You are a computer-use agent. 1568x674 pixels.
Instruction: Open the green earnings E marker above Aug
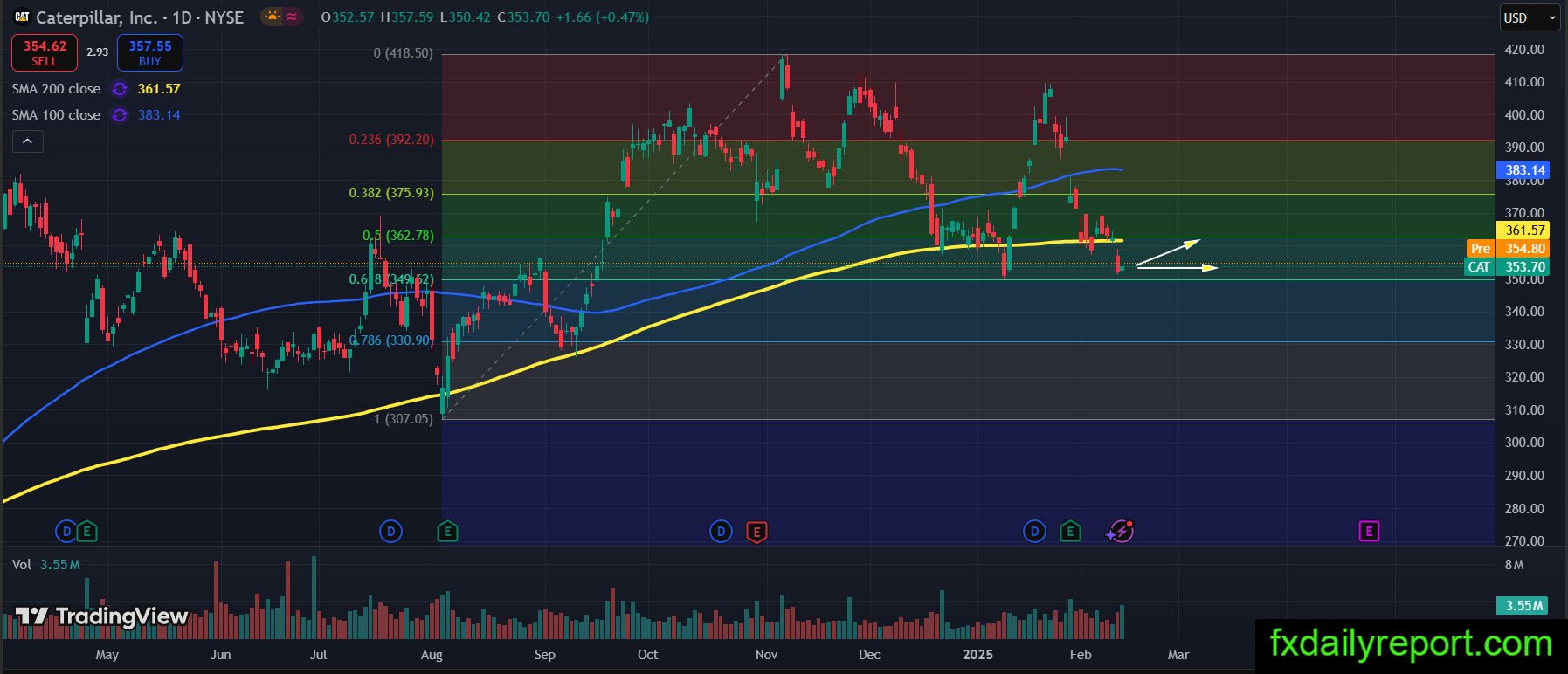click(447, 531)
